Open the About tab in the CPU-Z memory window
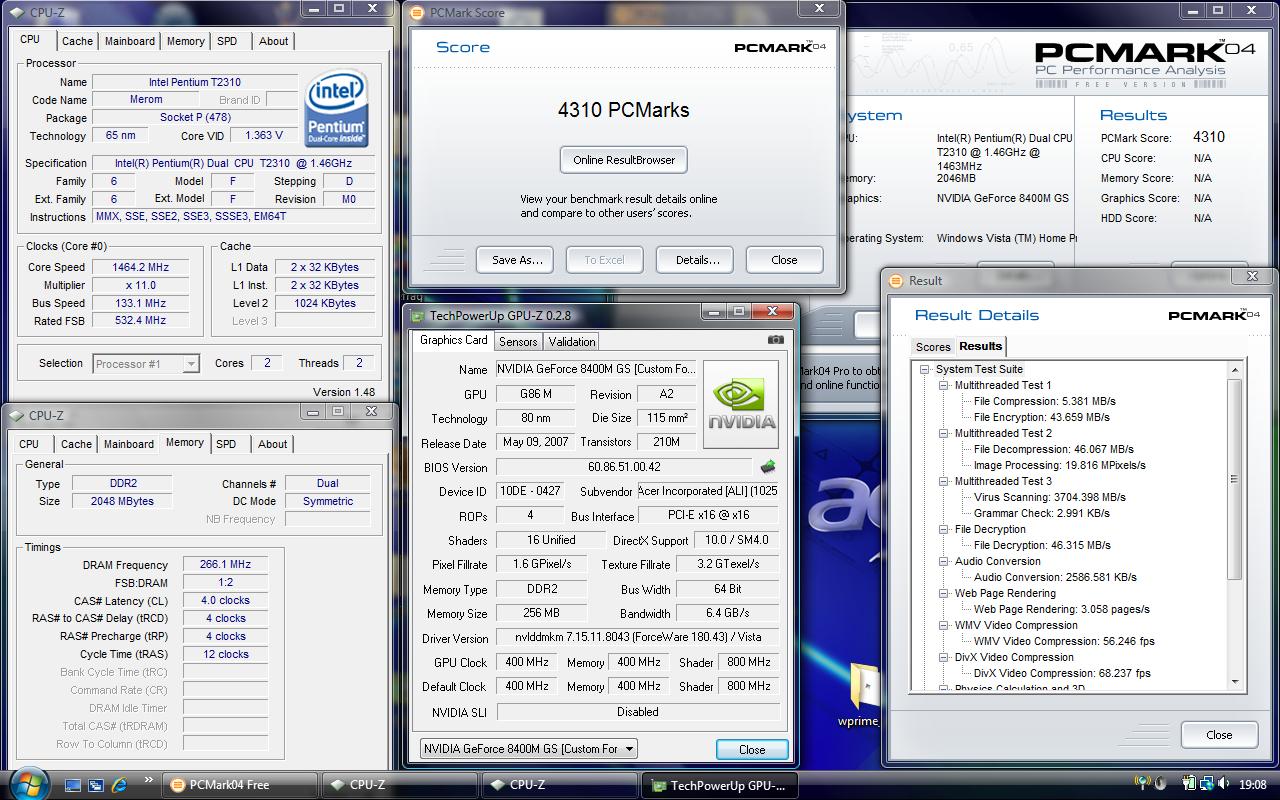Viewport: 1280px width, 800px height. point(273,444)
